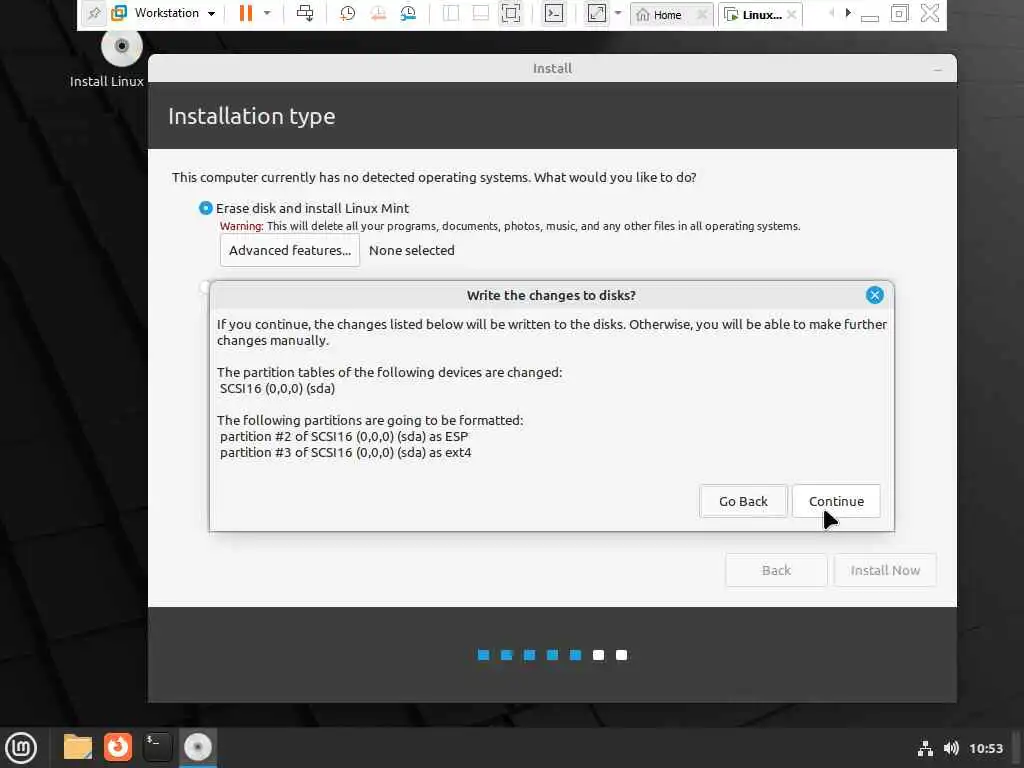The height and width of the screenshot is (768, 1024).
Task: Click the red "Warning:" text
Action: [x=242, y=226]
